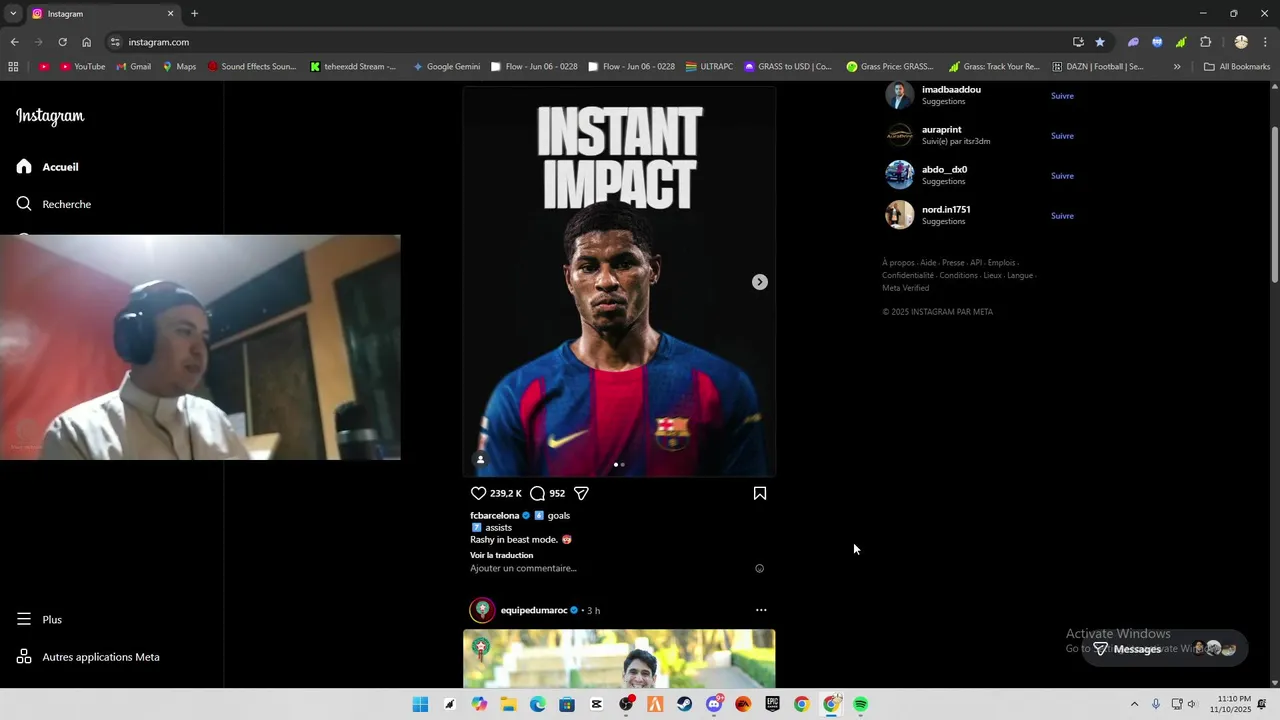Follow nord.in1751 with Suivre

coord(1062,216)
